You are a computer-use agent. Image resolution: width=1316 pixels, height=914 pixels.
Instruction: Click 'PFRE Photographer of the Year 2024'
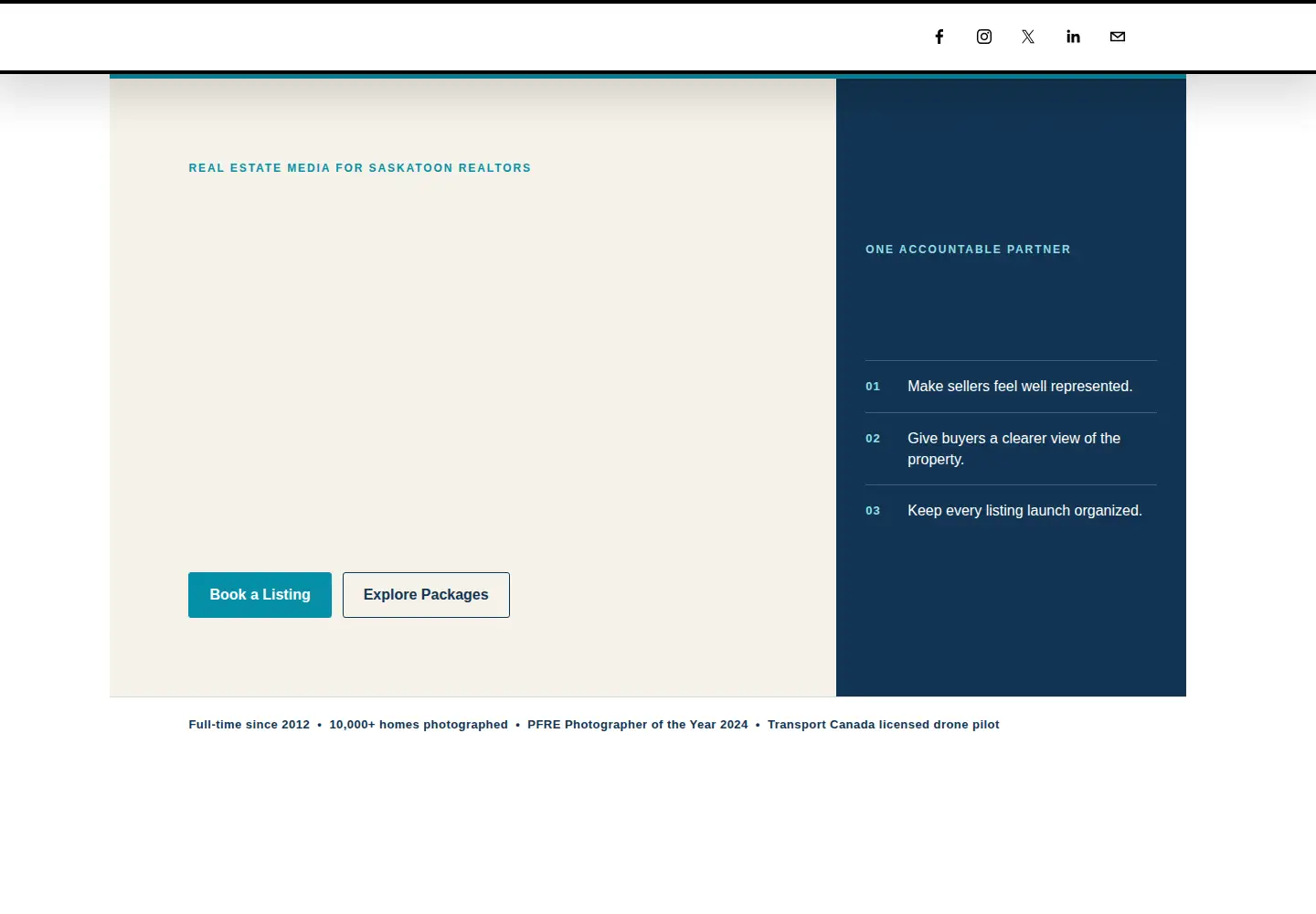(x=638, y=725)
